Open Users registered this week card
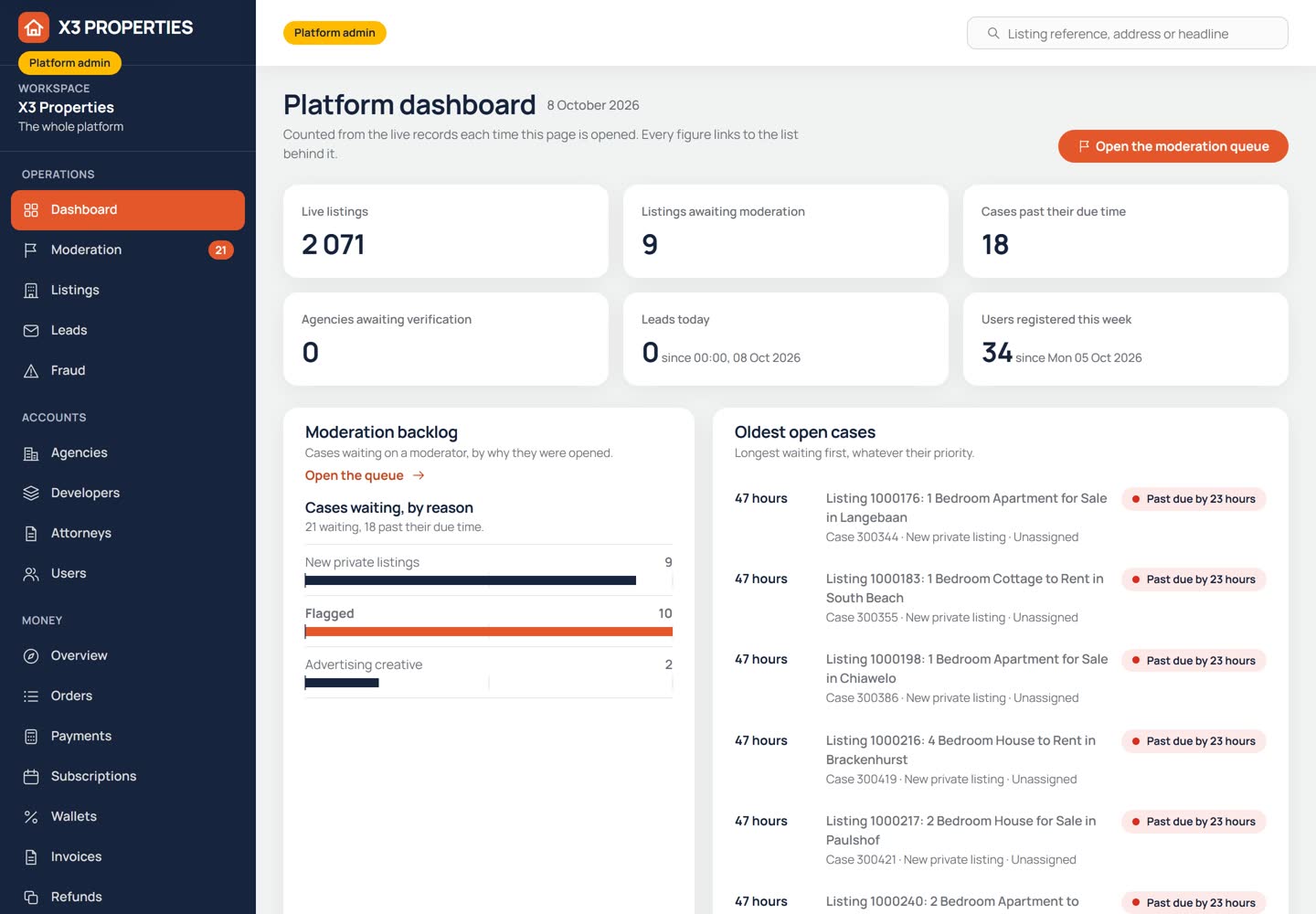 (1126, 339)
